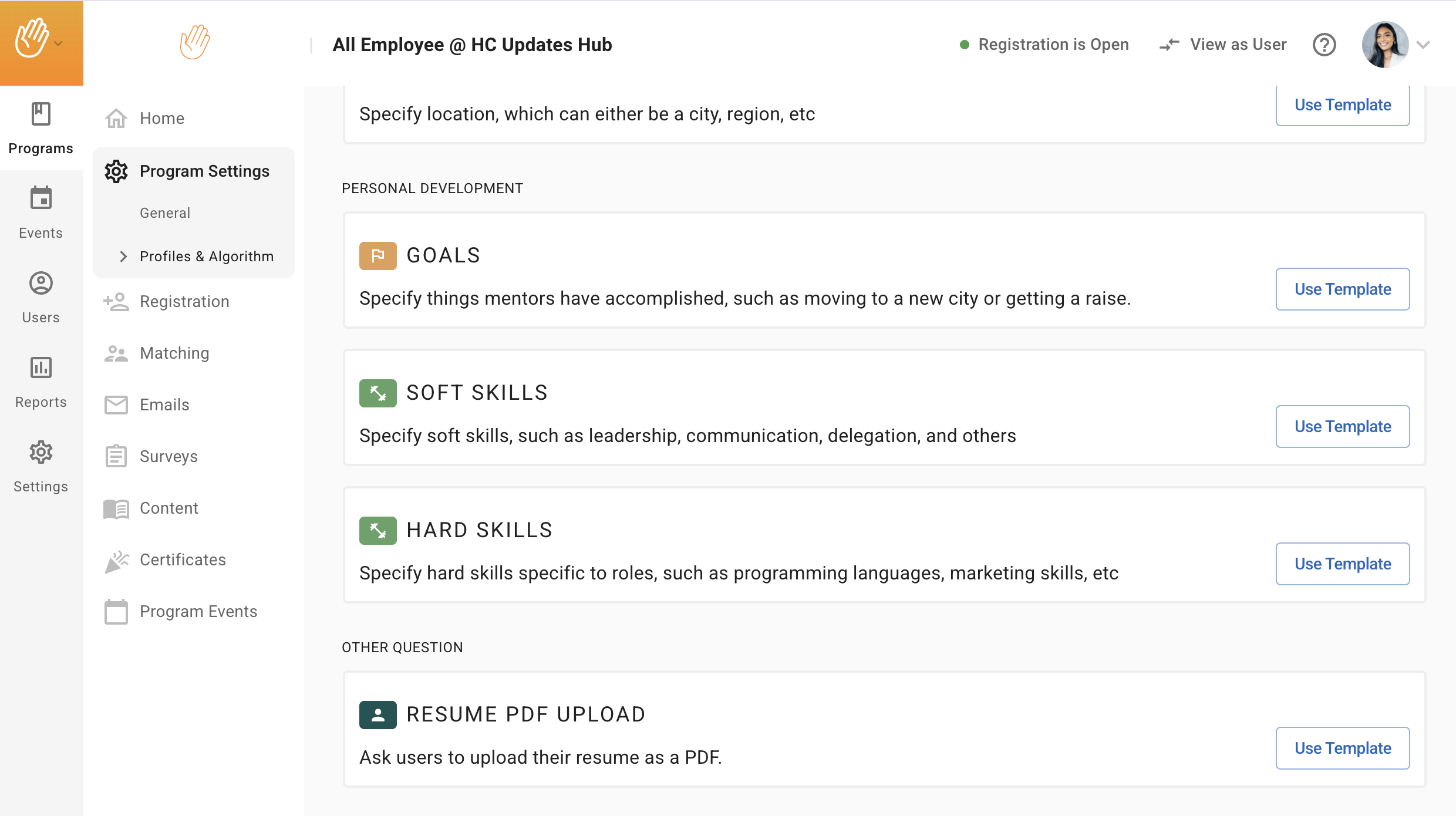
Task: Click the Registration is Open status
Action: [x=1044, y=45]
